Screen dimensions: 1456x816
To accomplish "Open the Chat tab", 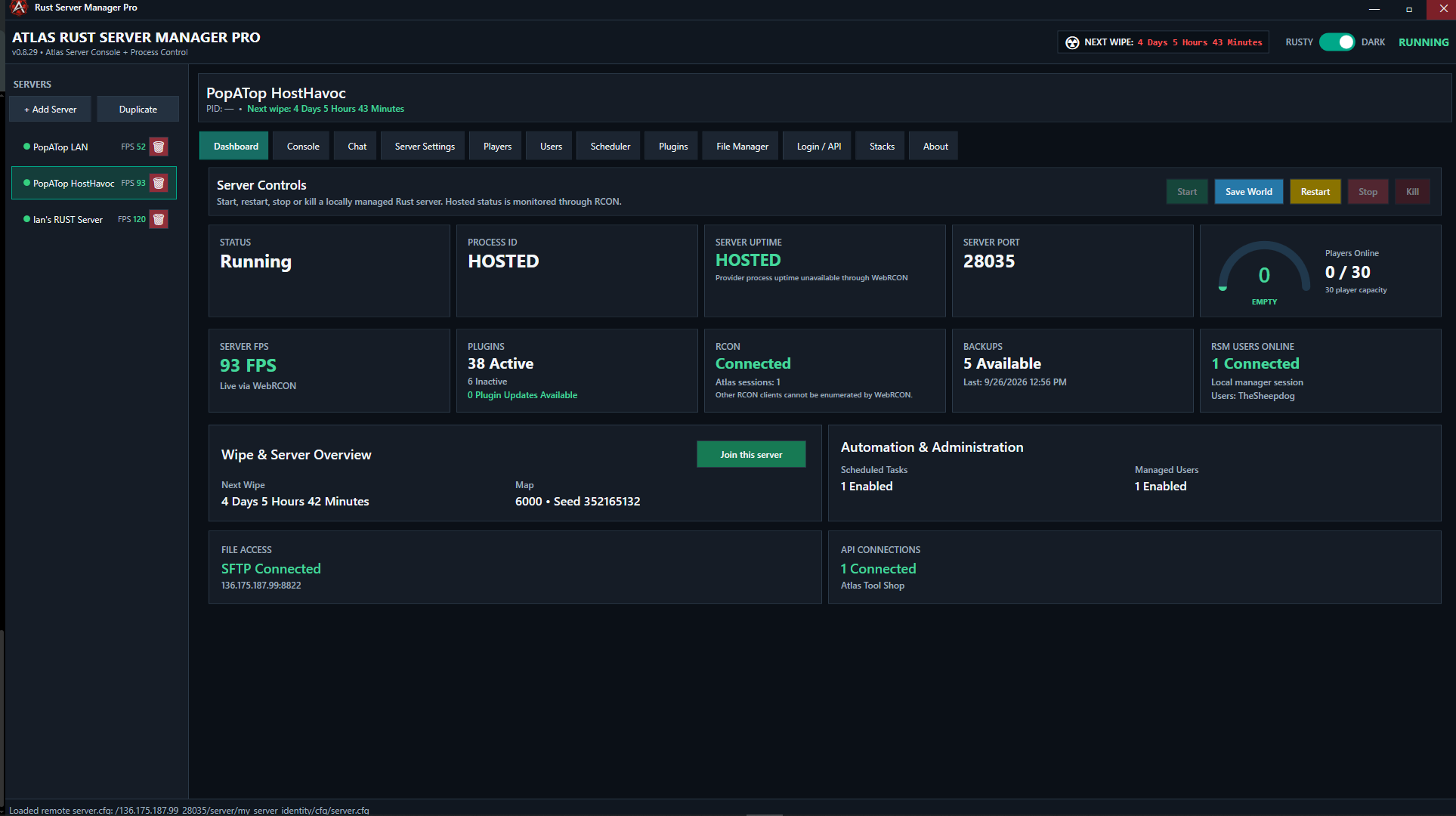I will point(357,146).
